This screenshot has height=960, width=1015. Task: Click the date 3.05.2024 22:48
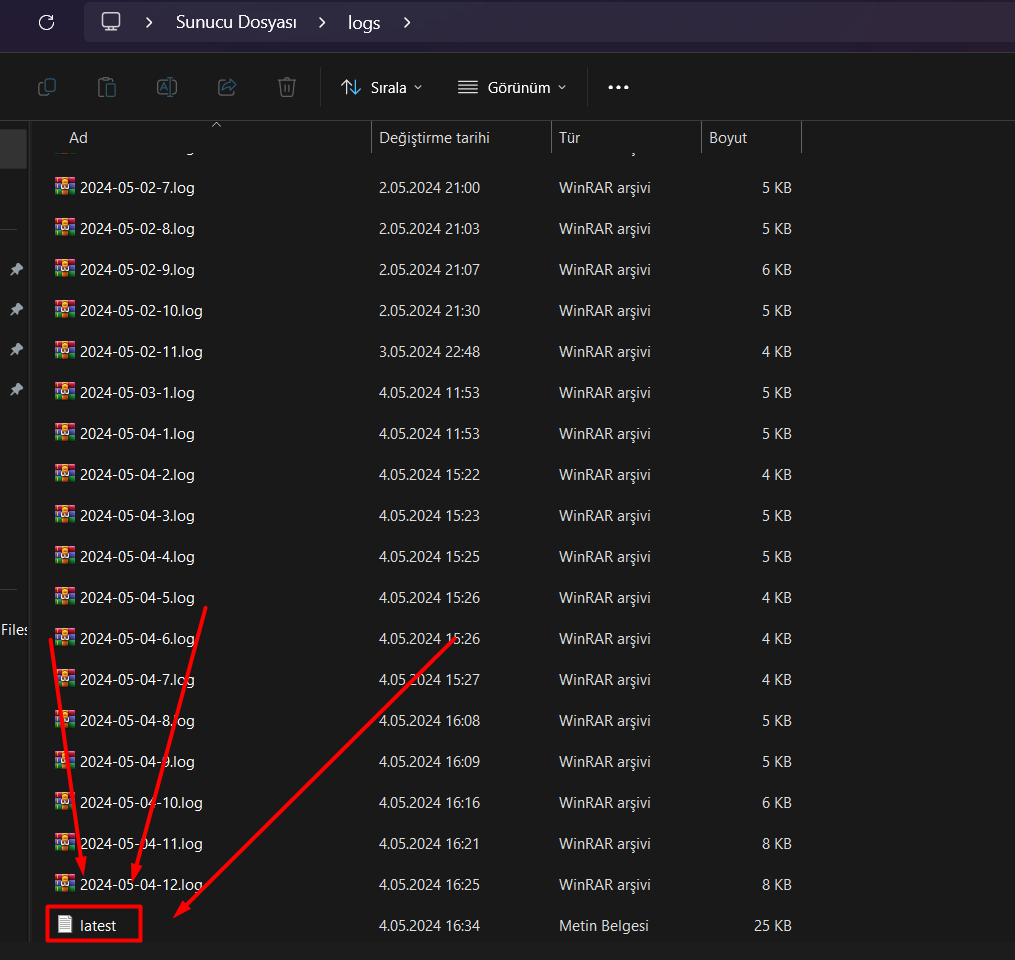429,352
